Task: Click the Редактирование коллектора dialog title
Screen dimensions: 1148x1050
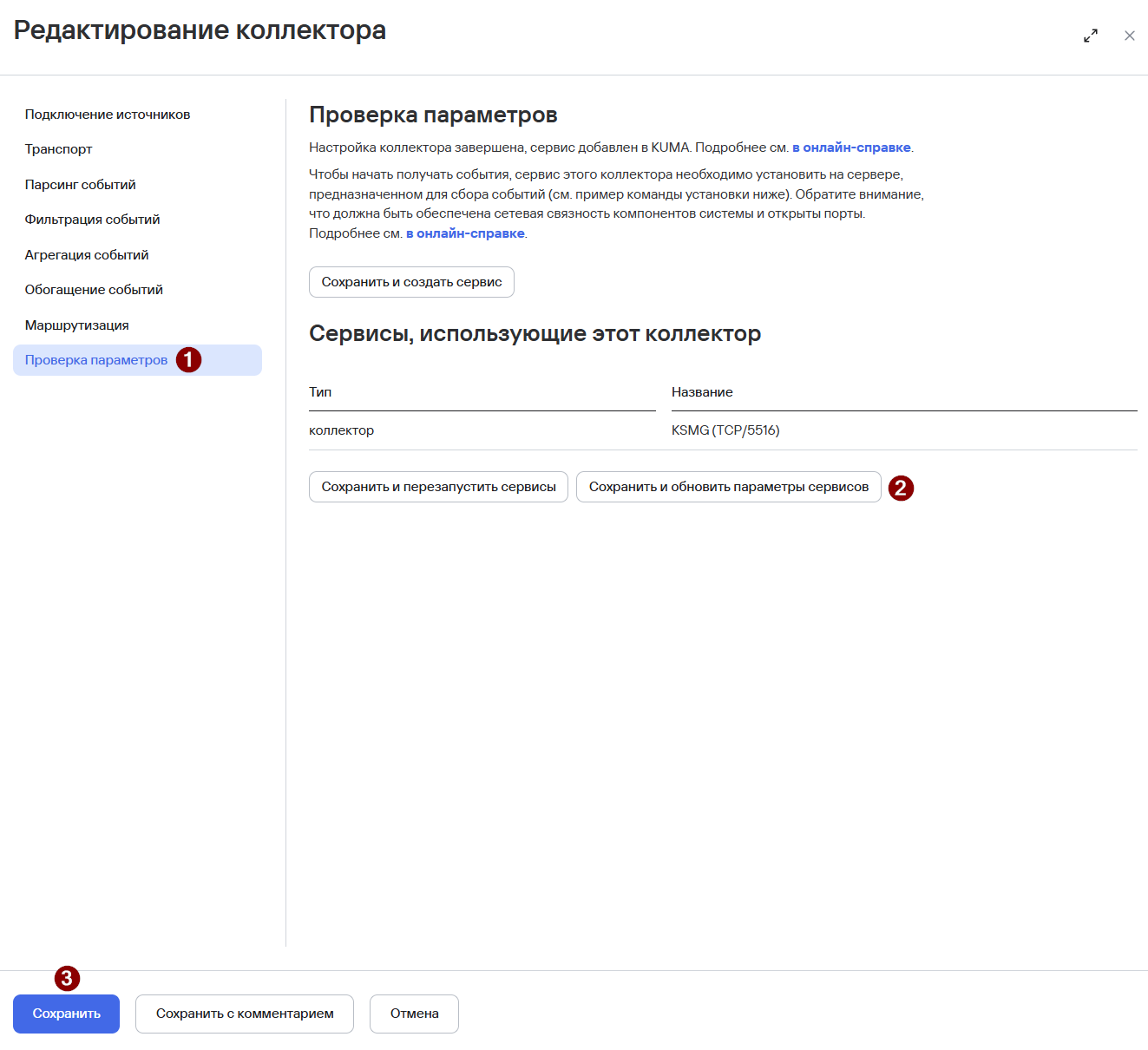Action: point(200,30)
